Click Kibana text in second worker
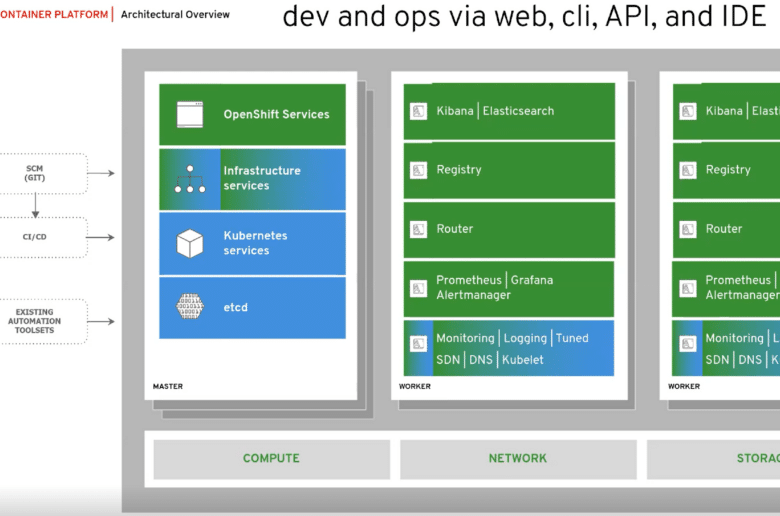This screenshot has height=516, width=780. point(724,111)
